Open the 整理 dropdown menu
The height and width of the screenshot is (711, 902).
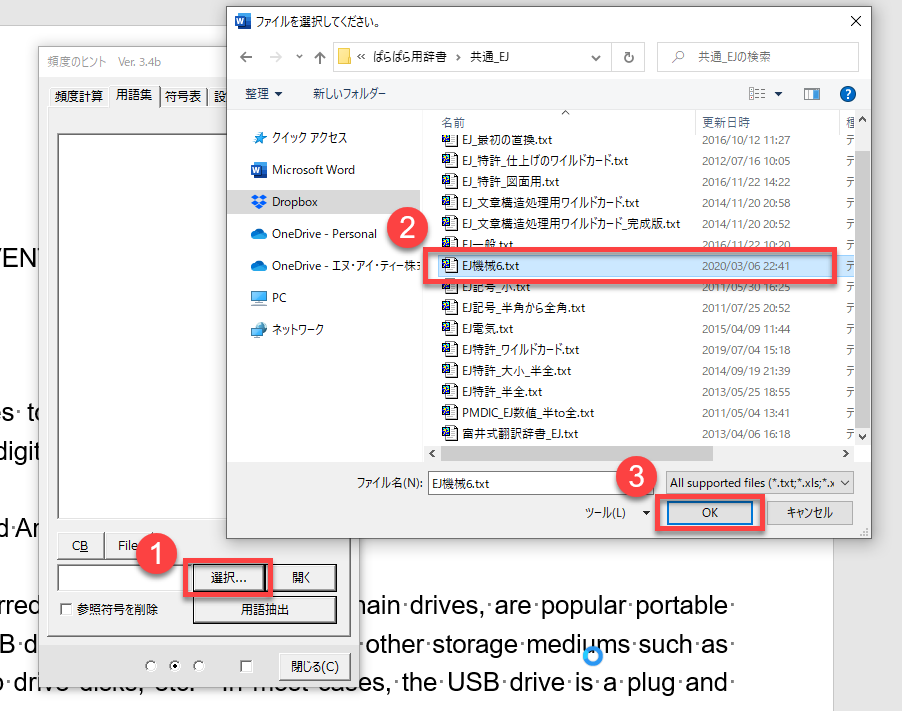tap(264, 94)
